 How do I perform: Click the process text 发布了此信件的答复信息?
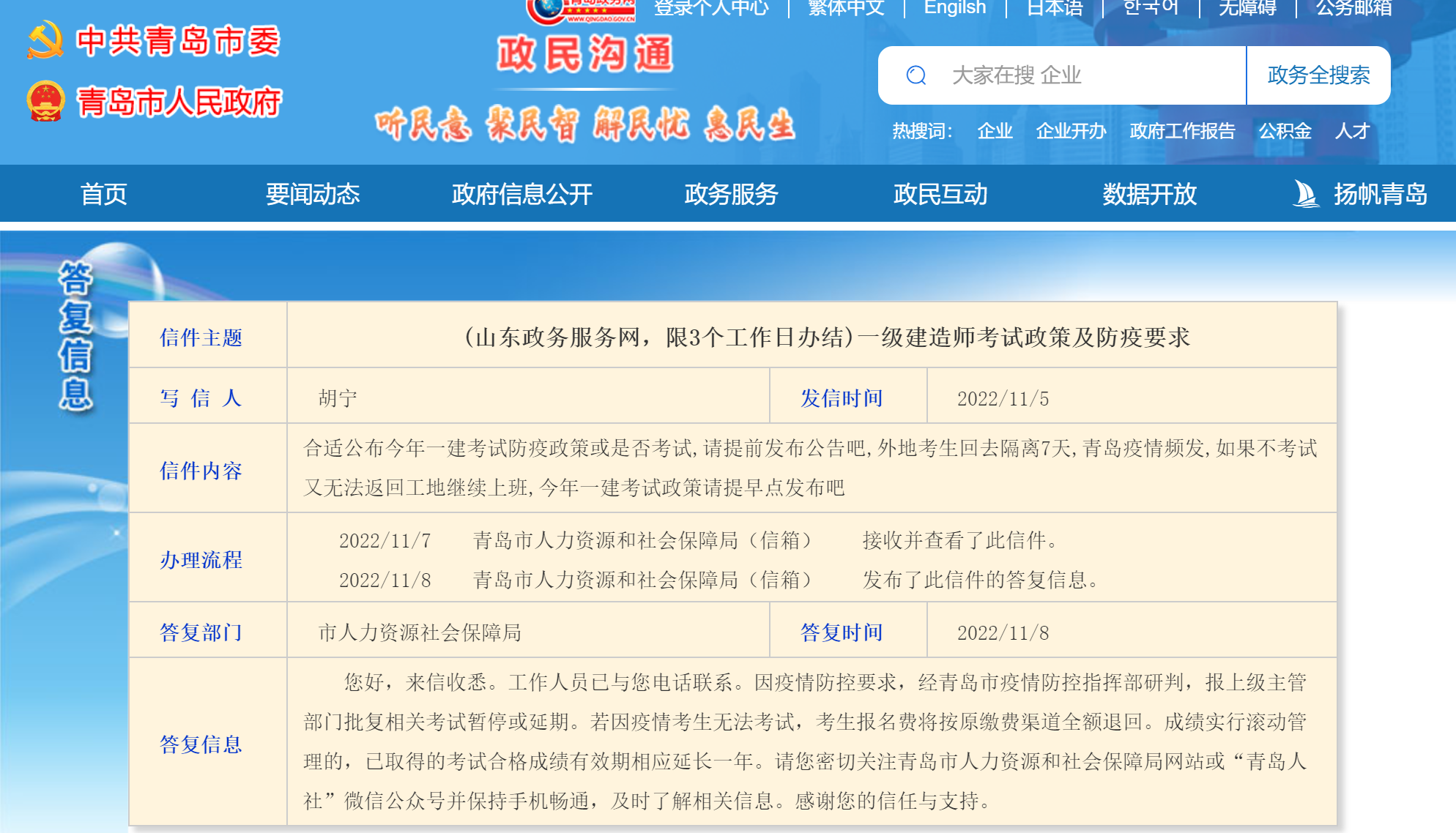pos(981,580)
